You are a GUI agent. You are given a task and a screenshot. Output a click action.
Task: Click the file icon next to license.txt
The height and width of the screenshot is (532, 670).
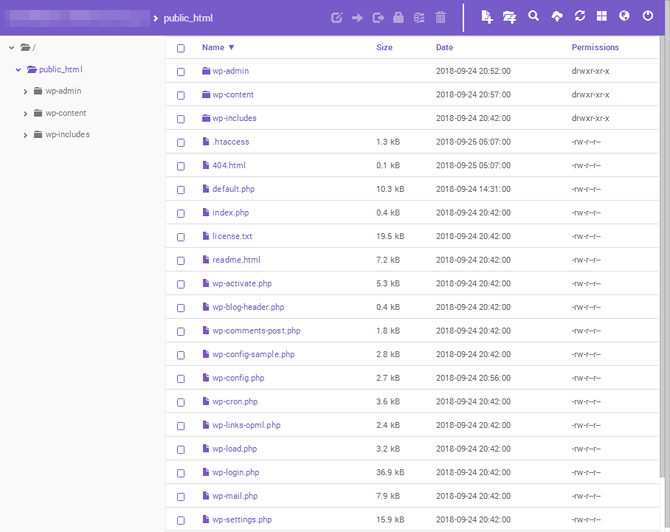pyautogui.click(x=206, y=236)
